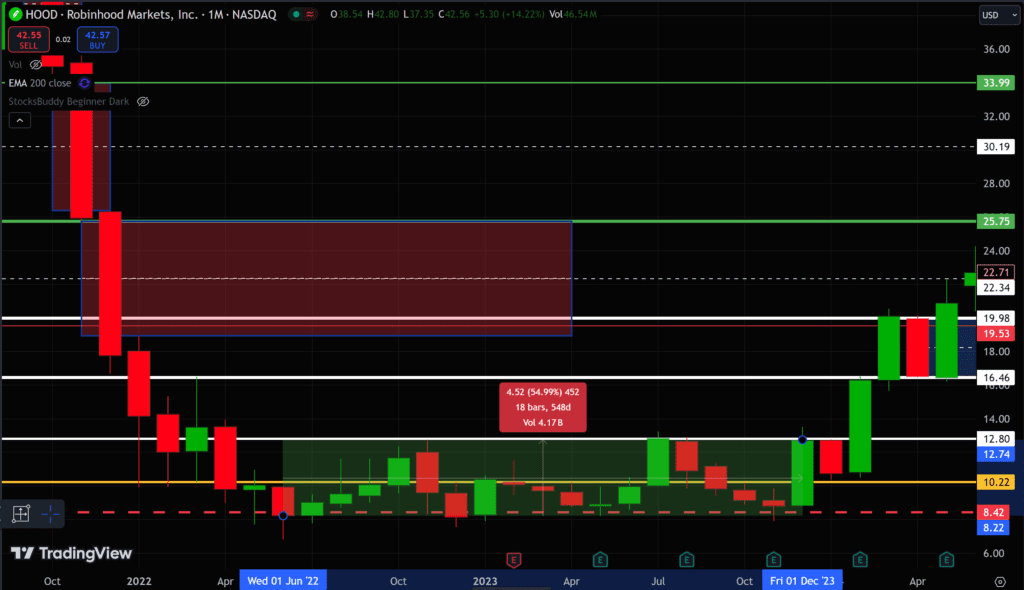Click the 0.02 spread value
This screenshot has height=590, width=1024.
pos(63,40)
